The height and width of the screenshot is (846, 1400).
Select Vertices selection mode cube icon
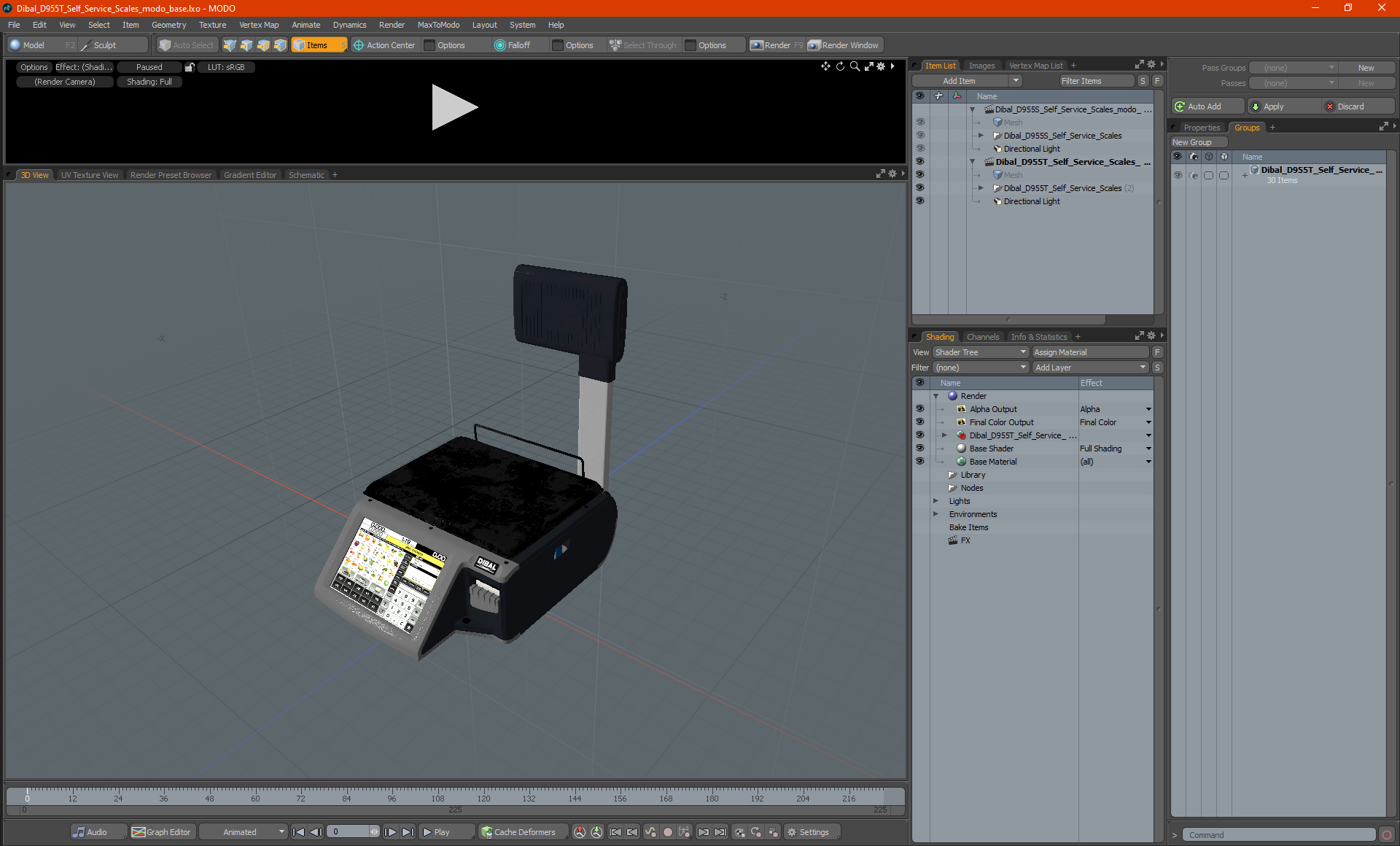pyautogui.click(x=230, y=45)
